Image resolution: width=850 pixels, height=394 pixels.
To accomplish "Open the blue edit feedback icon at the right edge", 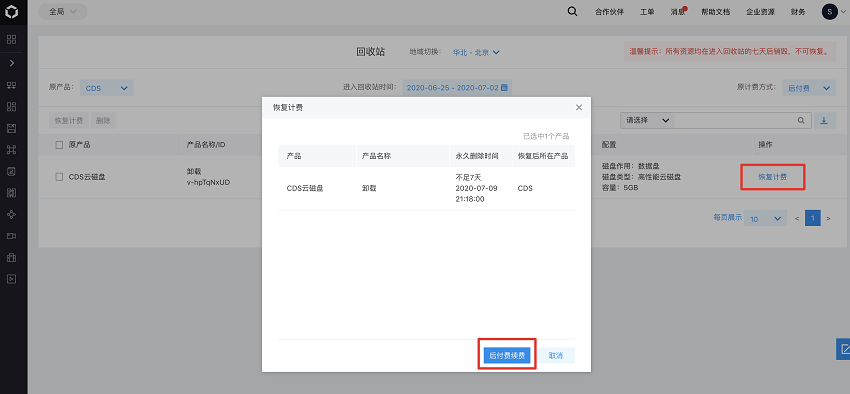I will (x=843, y=348).
